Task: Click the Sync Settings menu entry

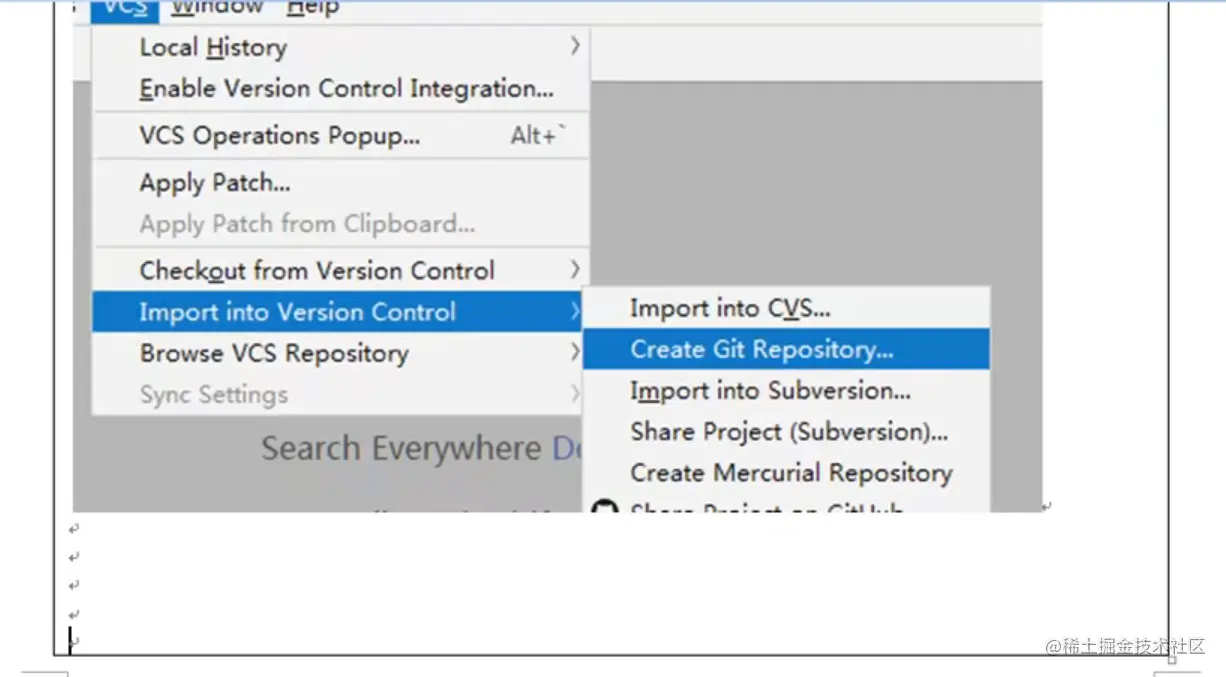Action: [x=214, y=394]
